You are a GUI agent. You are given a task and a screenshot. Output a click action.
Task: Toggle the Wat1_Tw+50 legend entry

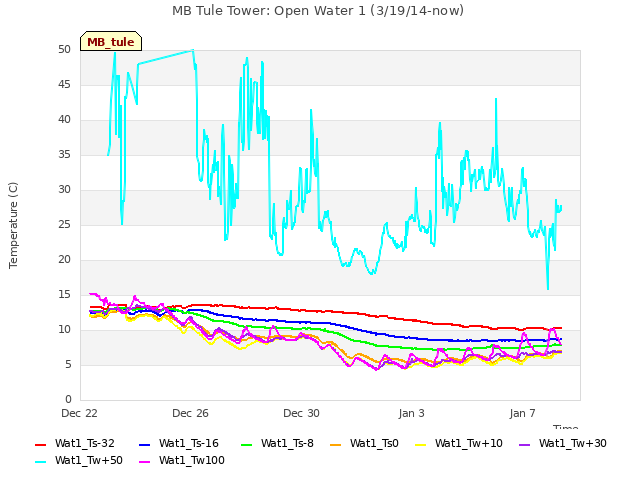79,461
